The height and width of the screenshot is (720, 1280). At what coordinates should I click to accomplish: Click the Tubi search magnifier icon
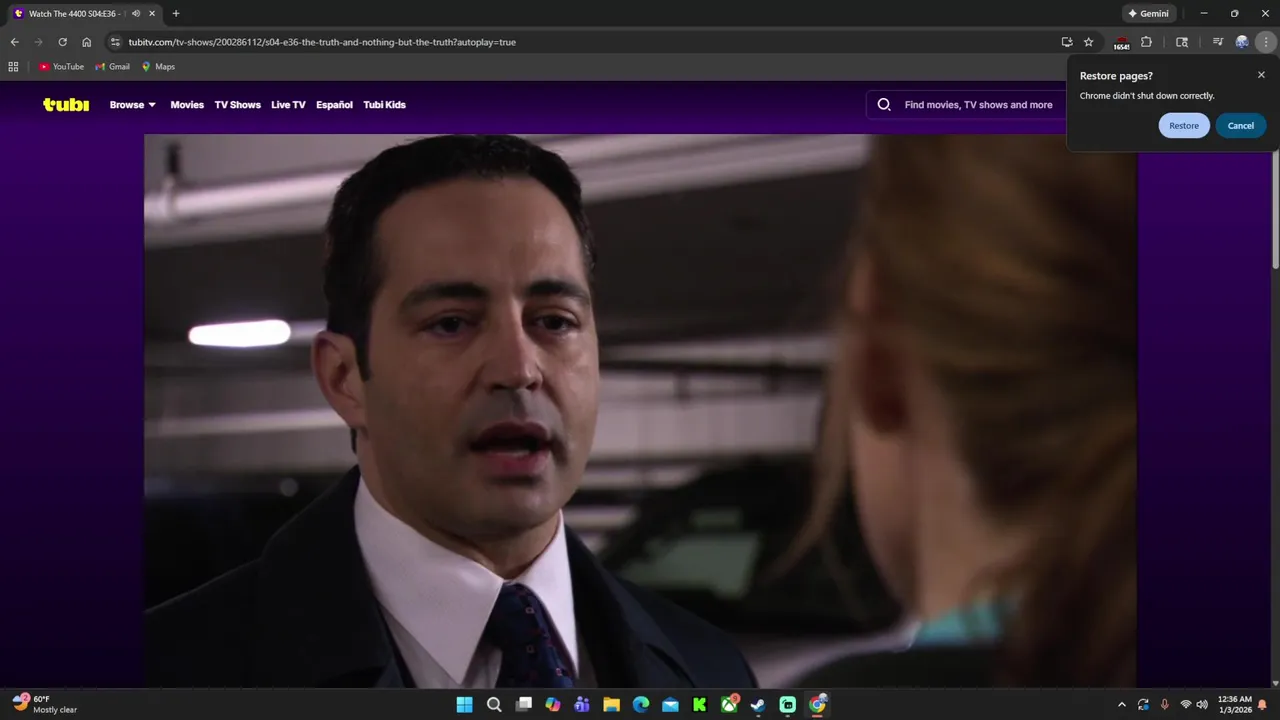click(x=884, y=104)
